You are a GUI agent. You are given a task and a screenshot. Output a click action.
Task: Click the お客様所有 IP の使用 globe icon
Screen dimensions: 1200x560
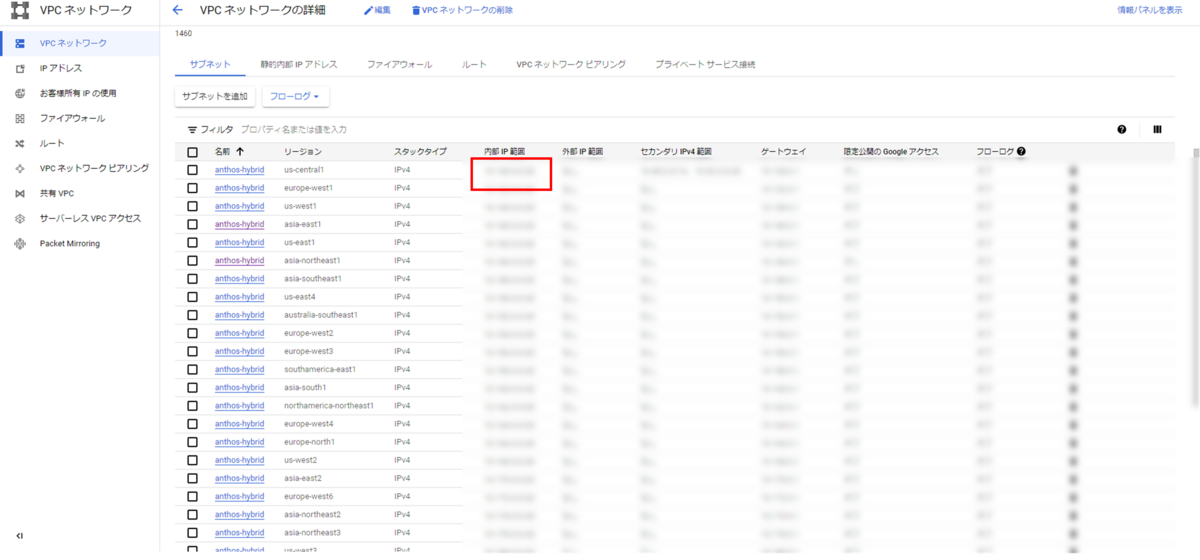[19, 93]
